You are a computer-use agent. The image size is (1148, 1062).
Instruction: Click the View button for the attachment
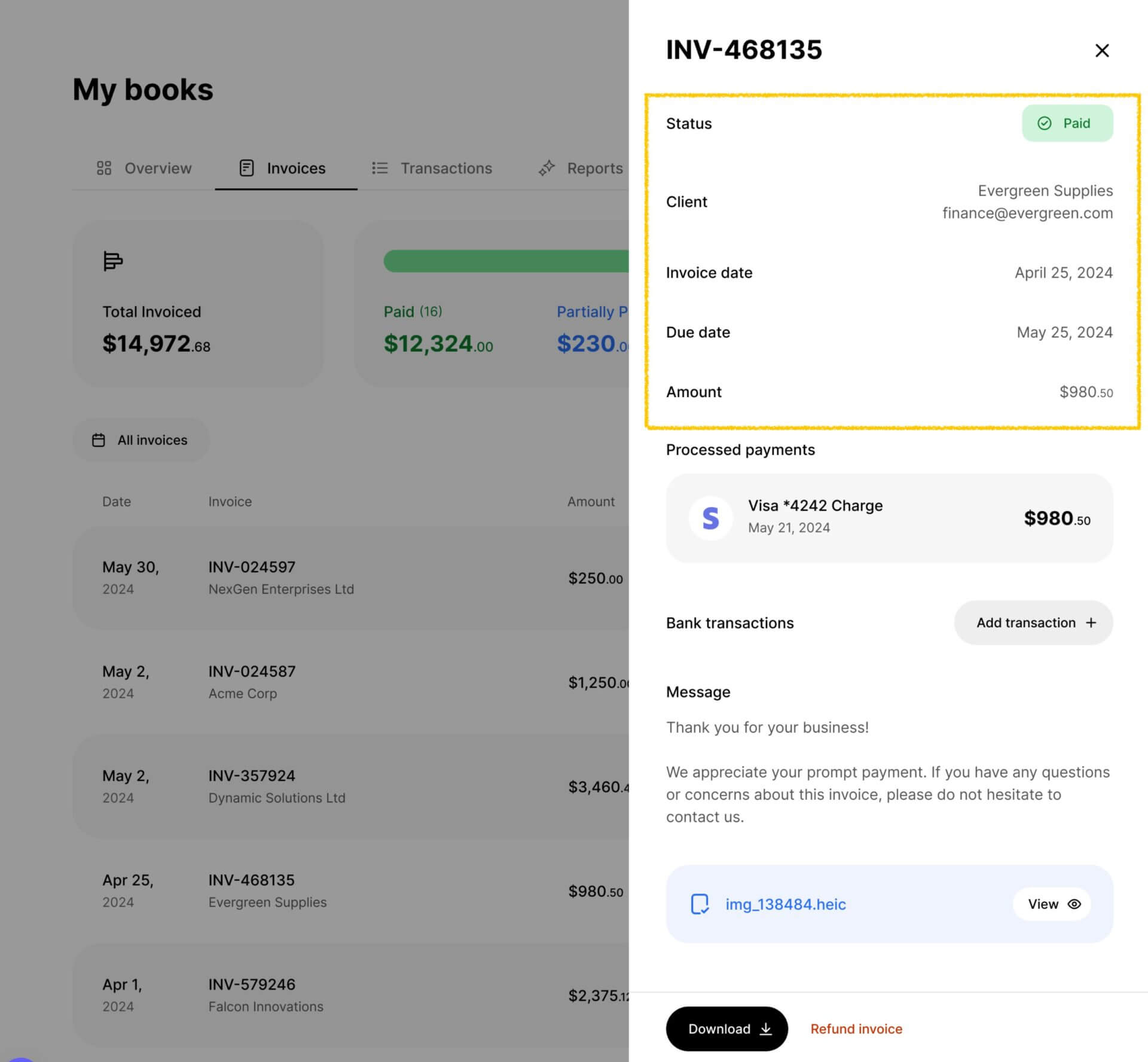click(1052, 904)
